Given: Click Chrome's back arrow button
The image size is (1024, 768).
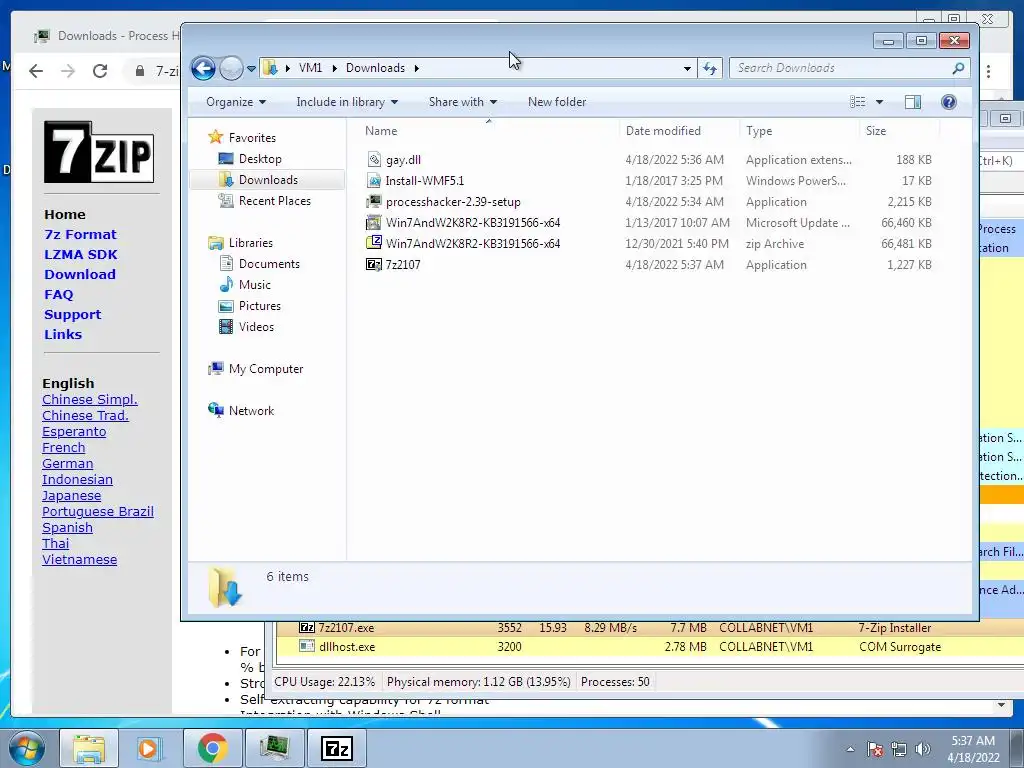Looking at the screenshot, I should click(36, 71).
